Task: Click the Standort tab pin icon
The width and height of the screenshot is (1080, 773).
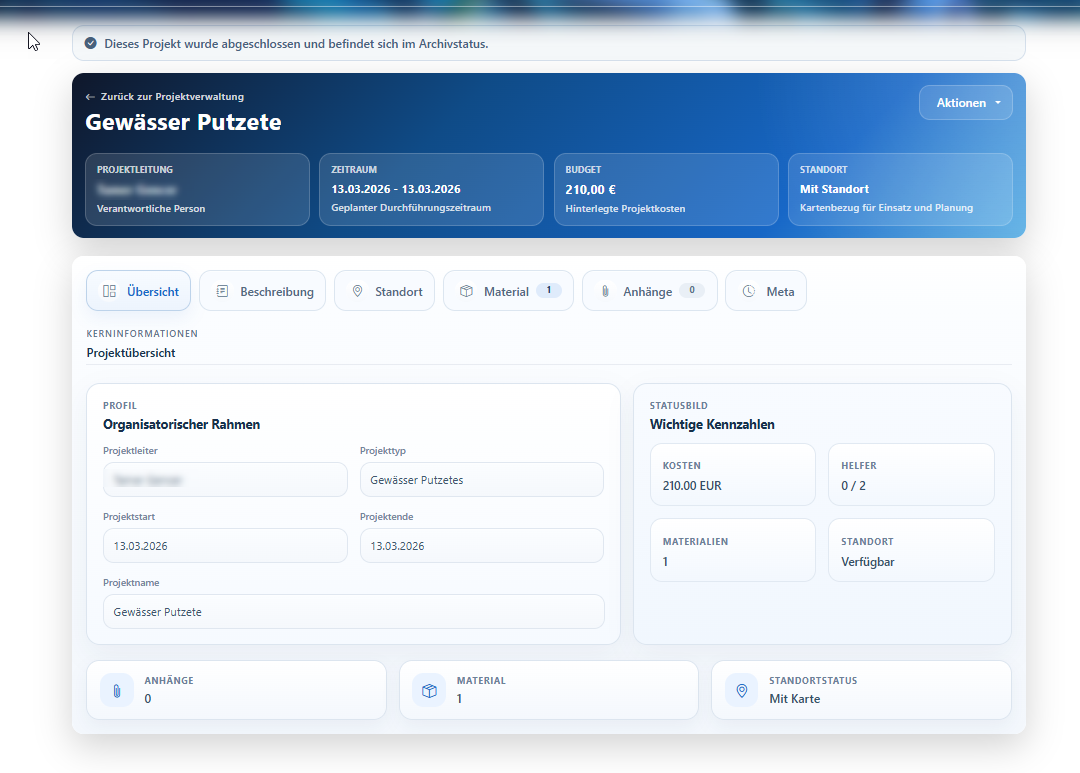Action: point(357,291)
